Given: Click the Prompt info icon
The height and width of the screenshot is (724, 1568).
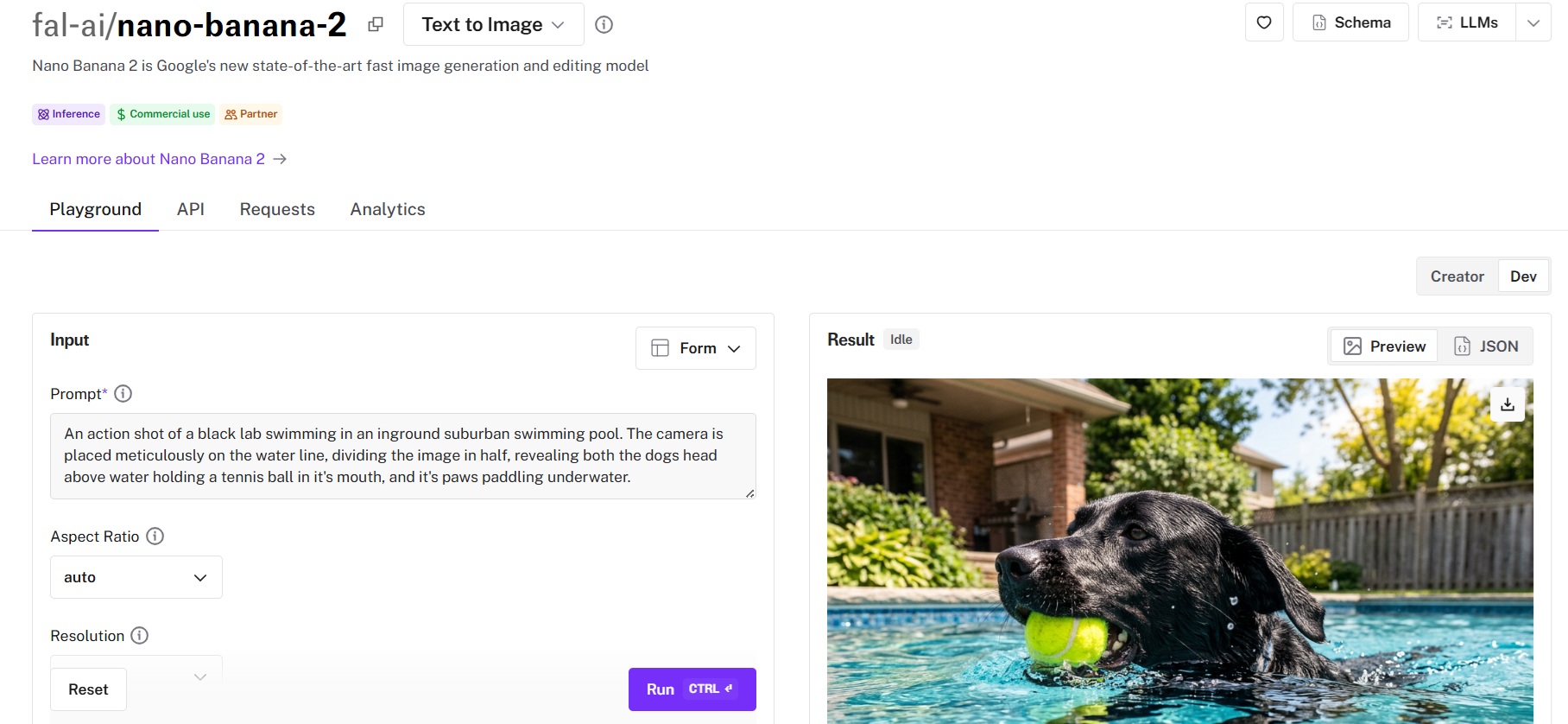Looking at the screenshot, I should tap(123, 394).
